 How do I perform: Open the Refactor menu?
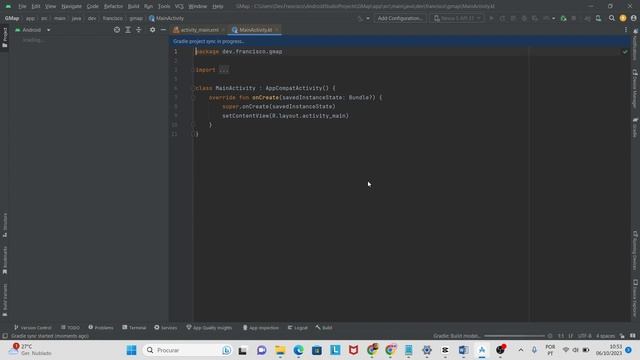click(x=113, y=7)
